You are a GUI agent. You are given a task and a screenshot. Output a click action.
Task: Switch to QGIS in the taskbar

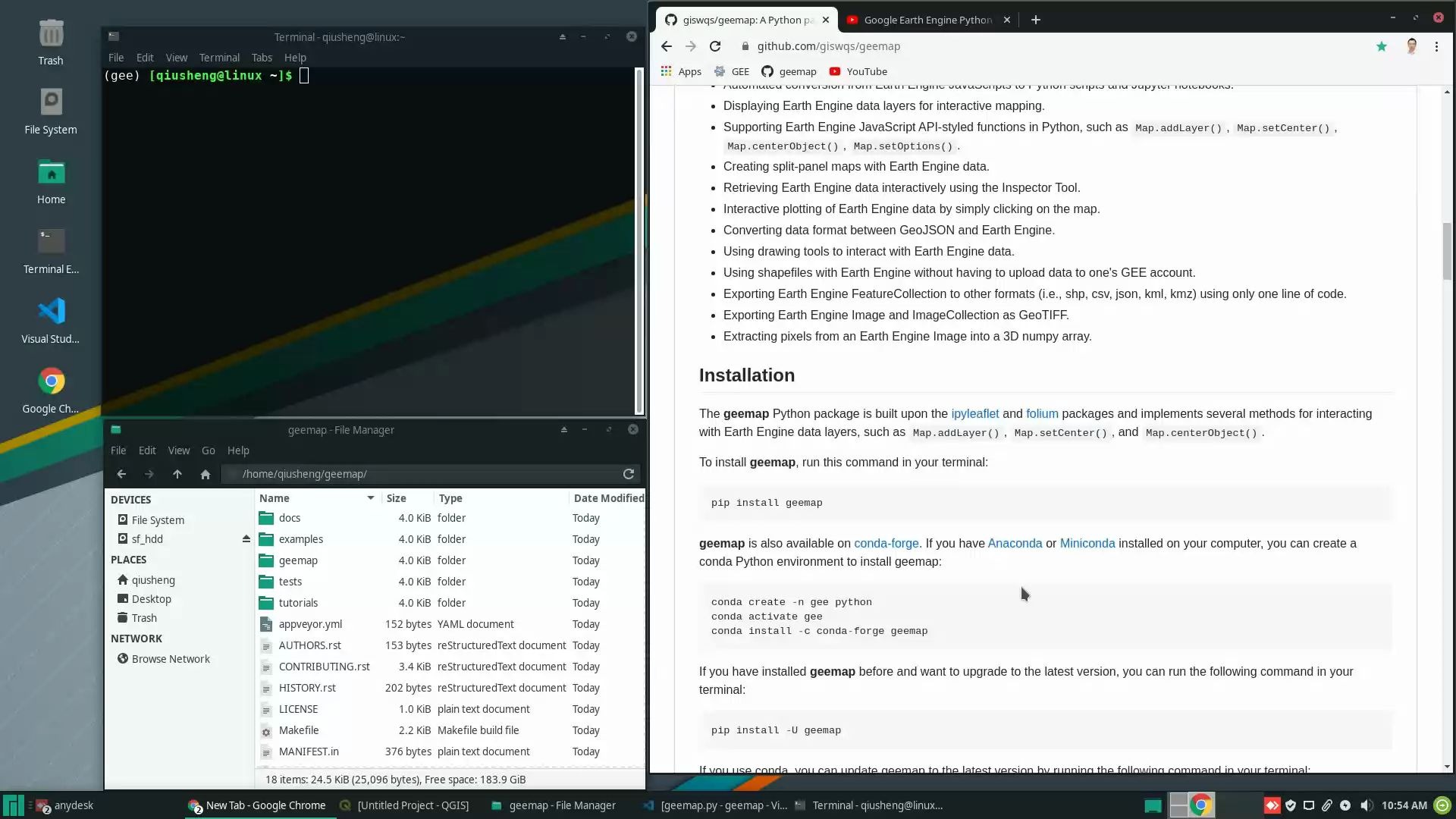[405, 805]
